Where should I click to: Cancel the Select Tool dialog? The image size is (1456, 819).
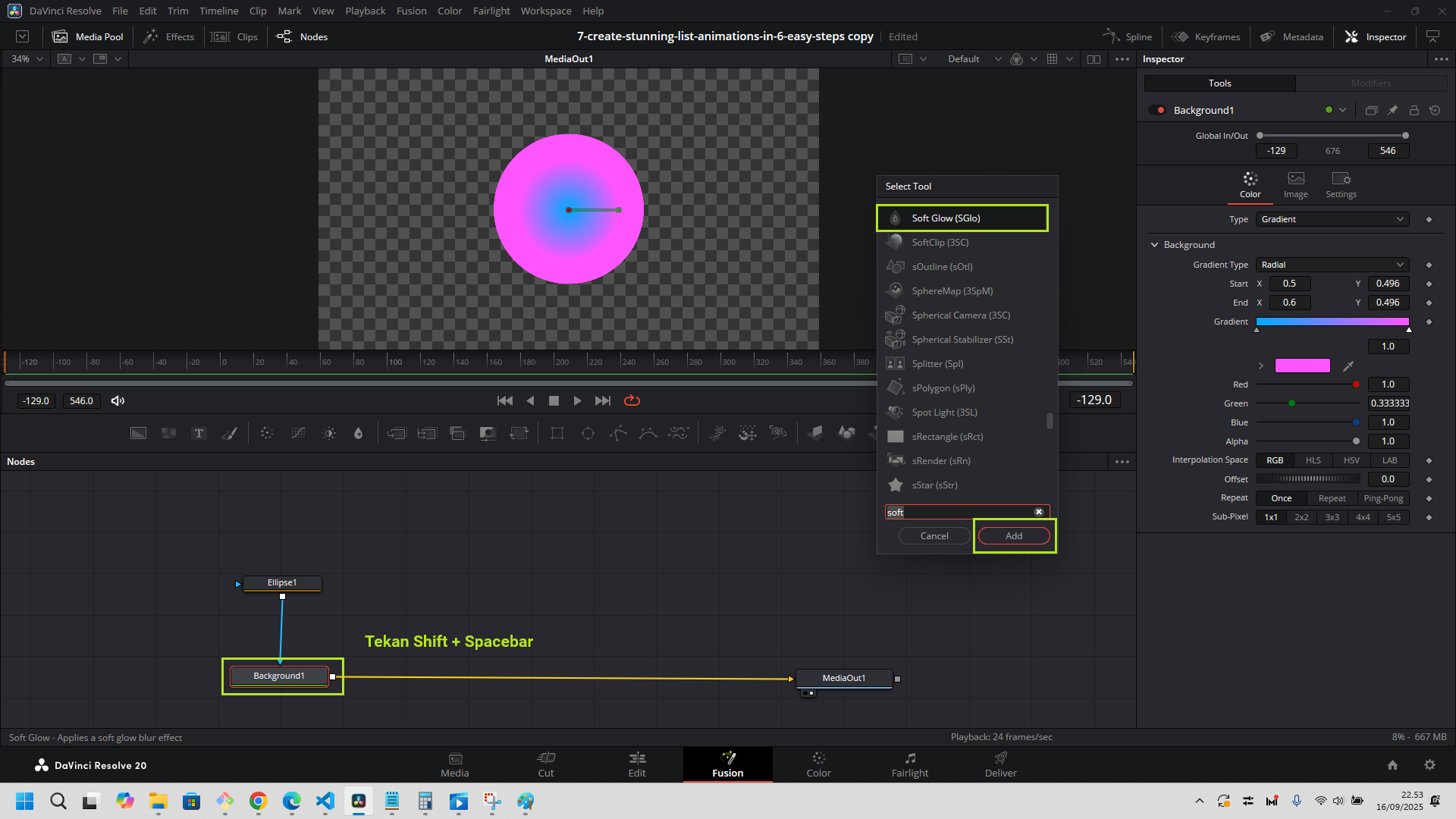934,536
